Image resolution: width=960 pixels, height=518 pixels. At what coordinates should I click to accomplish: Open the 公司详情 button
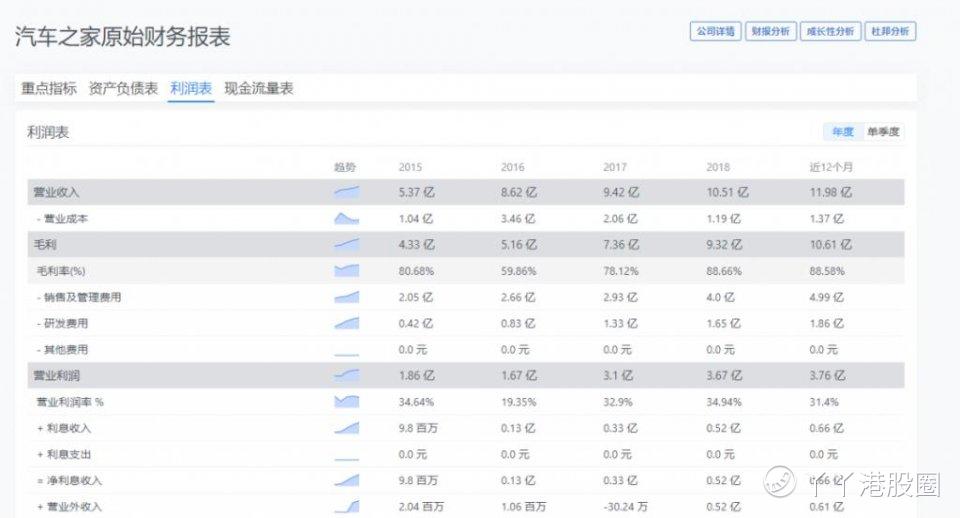coord(715,31)
